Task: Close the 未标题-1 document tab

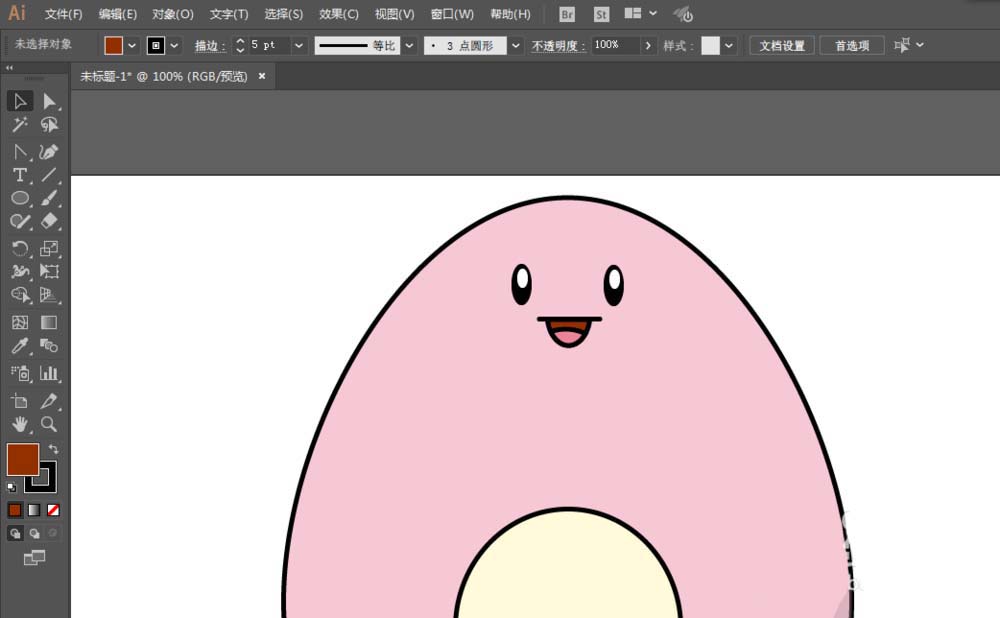Action: (261, 76)
